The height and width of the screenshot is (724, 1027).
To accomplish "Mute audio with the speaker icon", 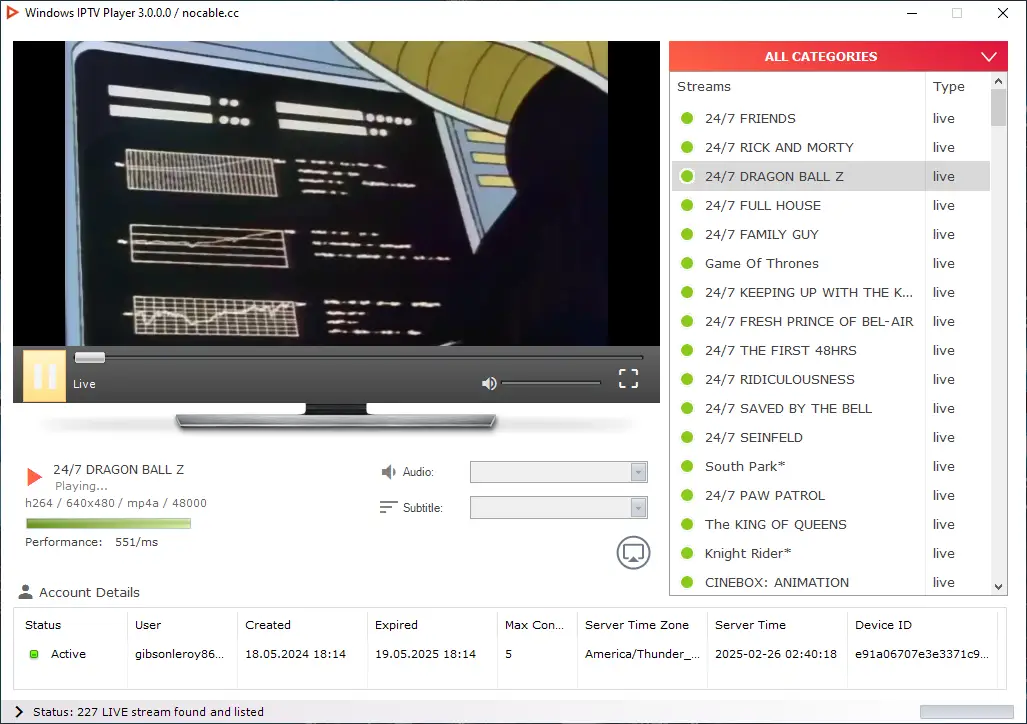I will click(x=489, y=383).
